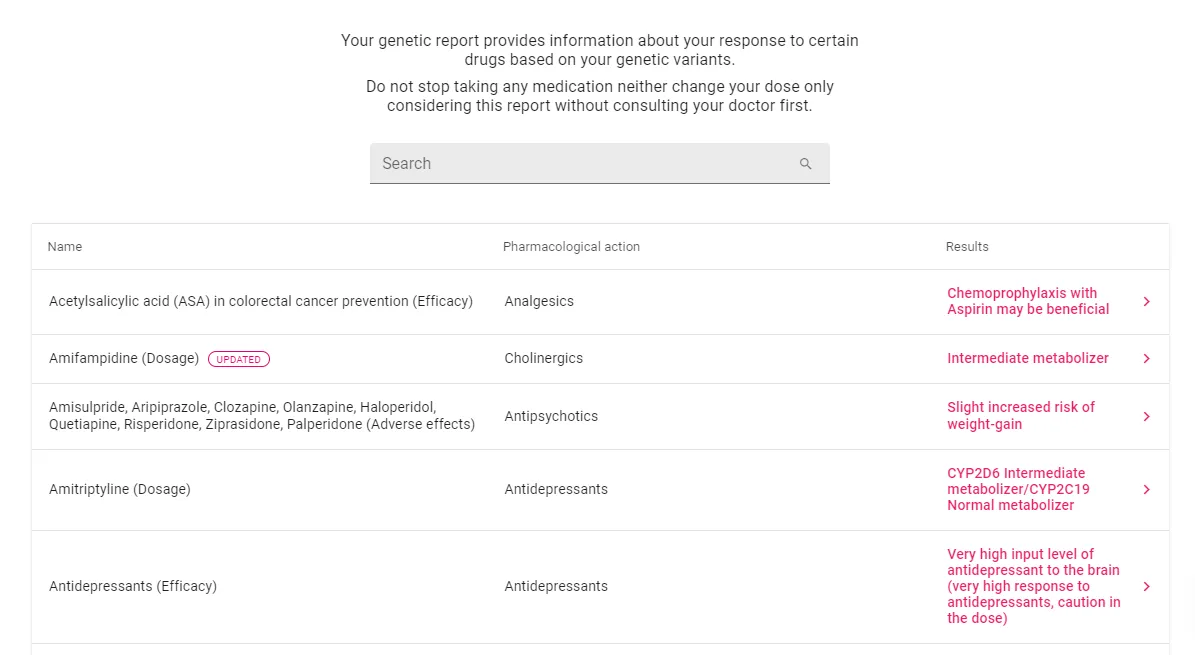1195x655 pixels.
Task: Open the Slight increased risk of weight-gain result
Action: (x=1020, y=416)
